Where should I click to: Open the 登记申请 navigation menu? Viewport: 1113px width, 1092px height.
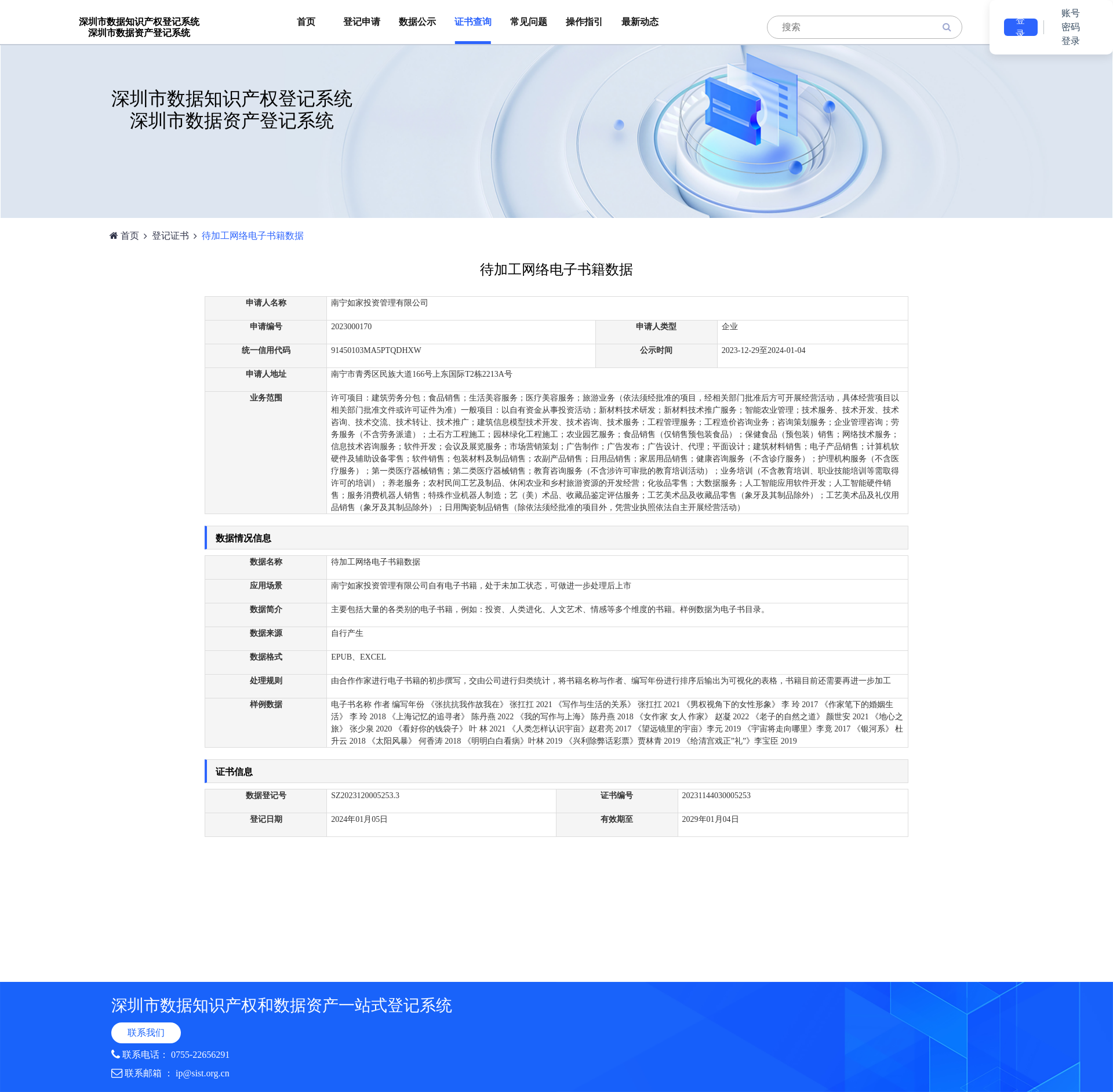pyautogui.click(x=362, y=22)
